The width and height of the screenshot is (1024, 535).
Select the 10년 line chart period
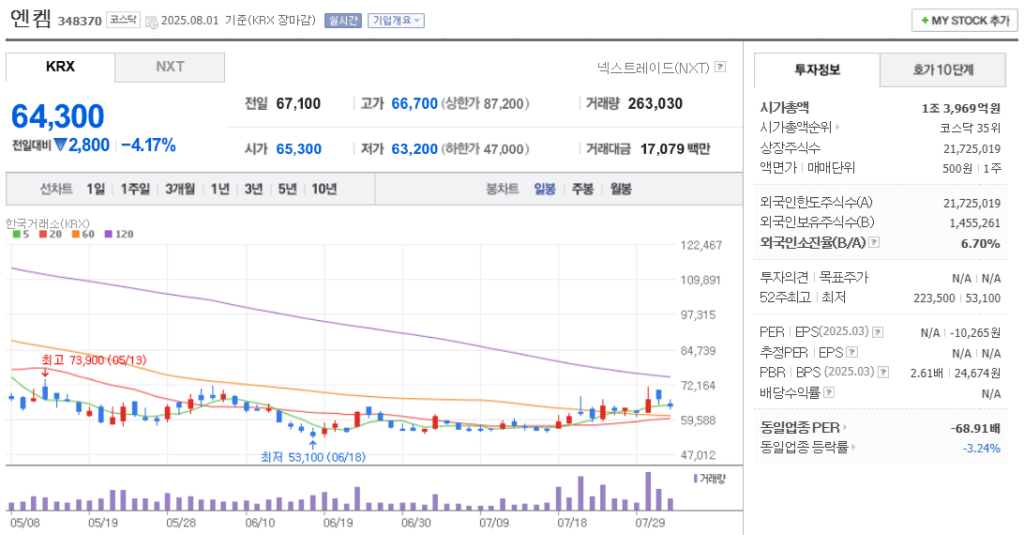tap(324, 189)
